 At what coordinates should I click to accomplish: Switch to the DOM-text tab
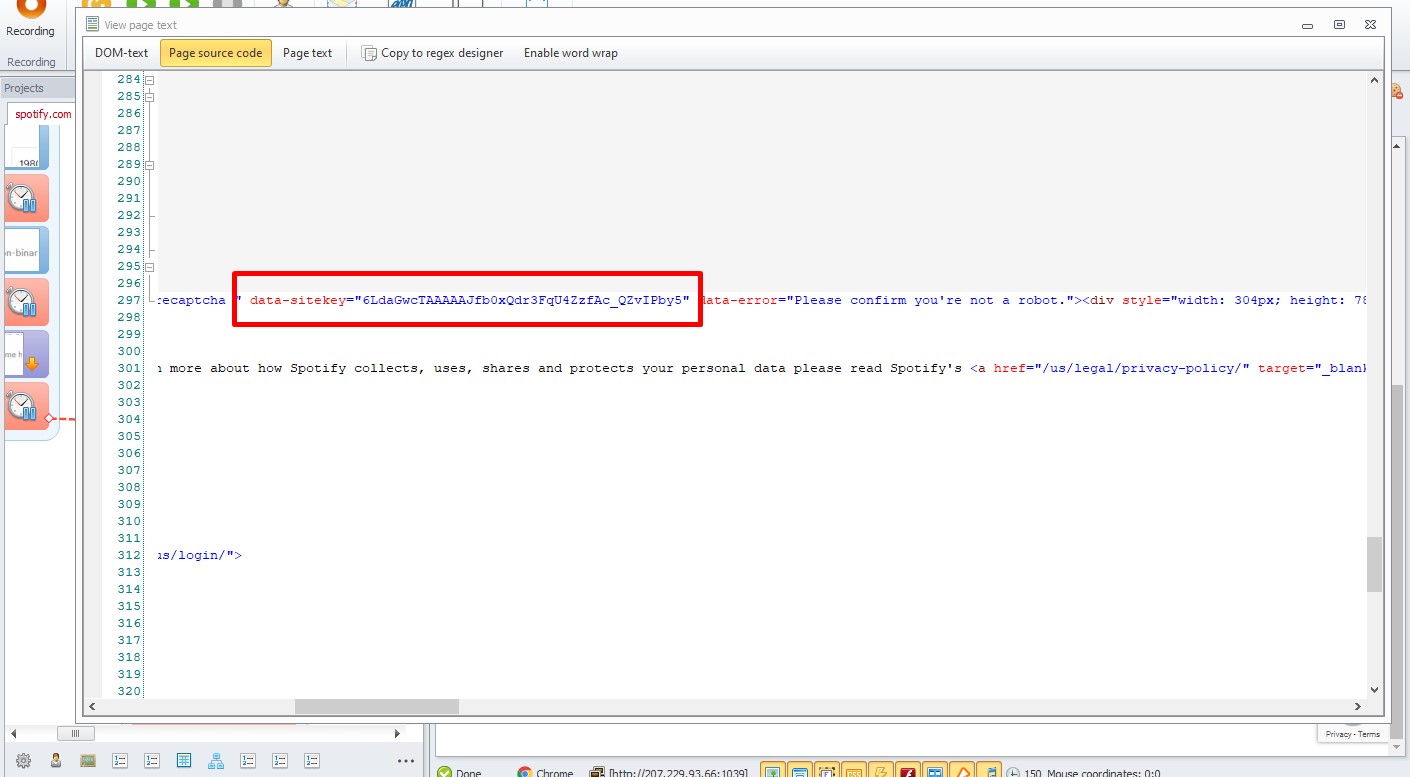(x=121, y=53)
